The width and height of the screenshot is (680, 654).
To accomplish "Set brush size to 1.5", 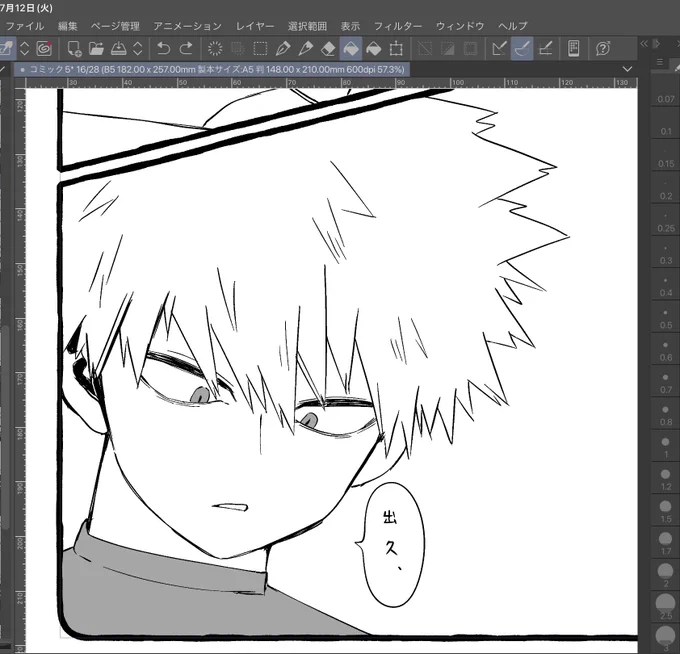I will 666,511.
